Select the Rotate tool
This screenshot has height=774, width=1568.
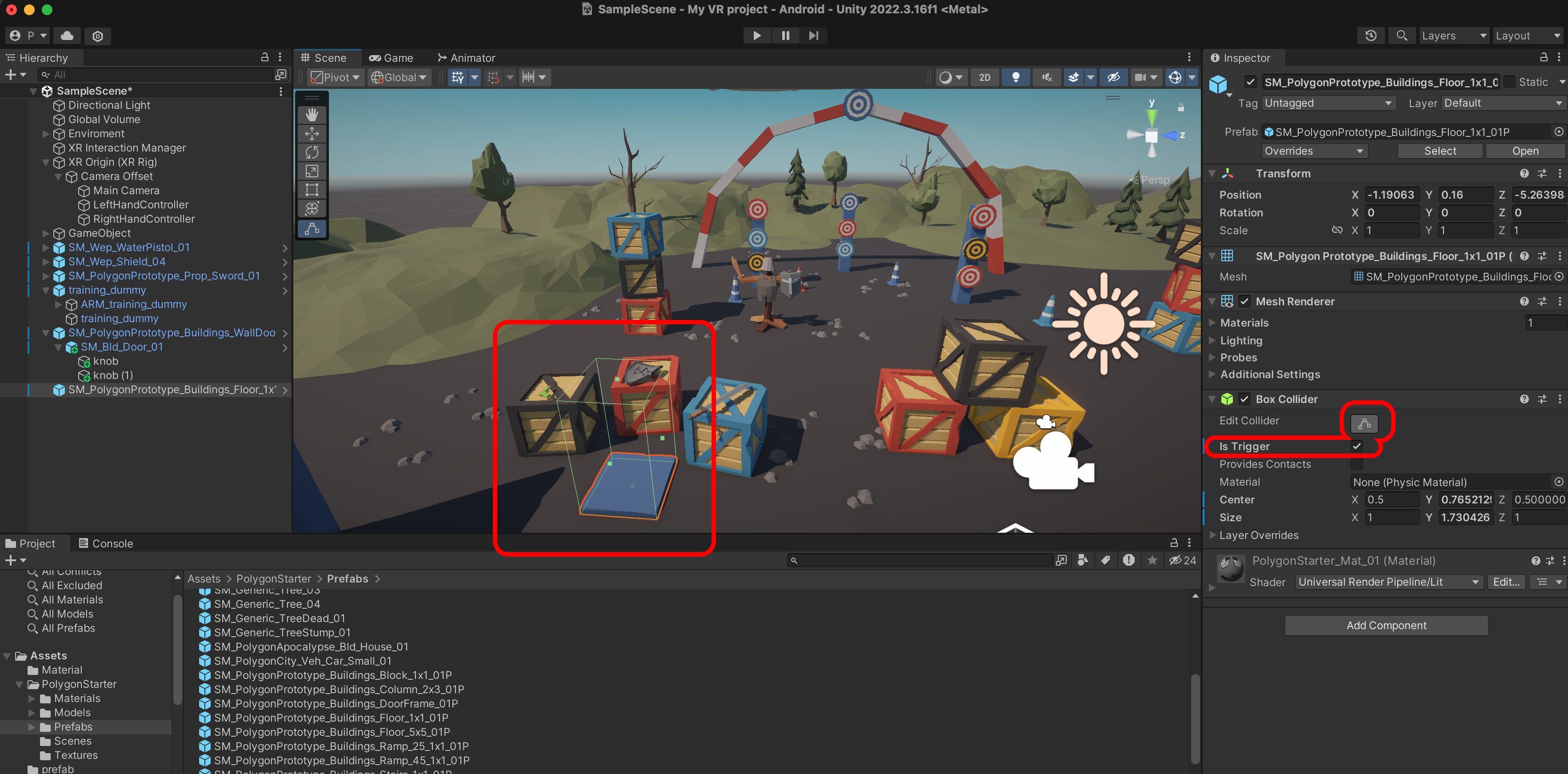[312, 153]
